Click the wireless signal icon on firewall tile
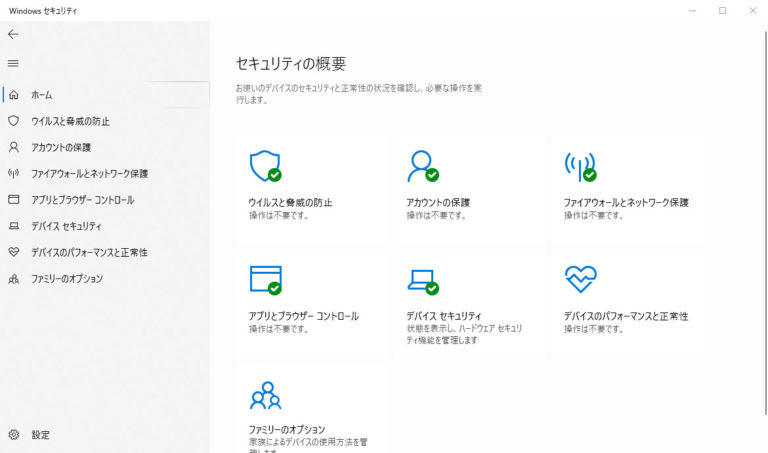The width and height of the screenshot is (768, 453). click(579, 165)
